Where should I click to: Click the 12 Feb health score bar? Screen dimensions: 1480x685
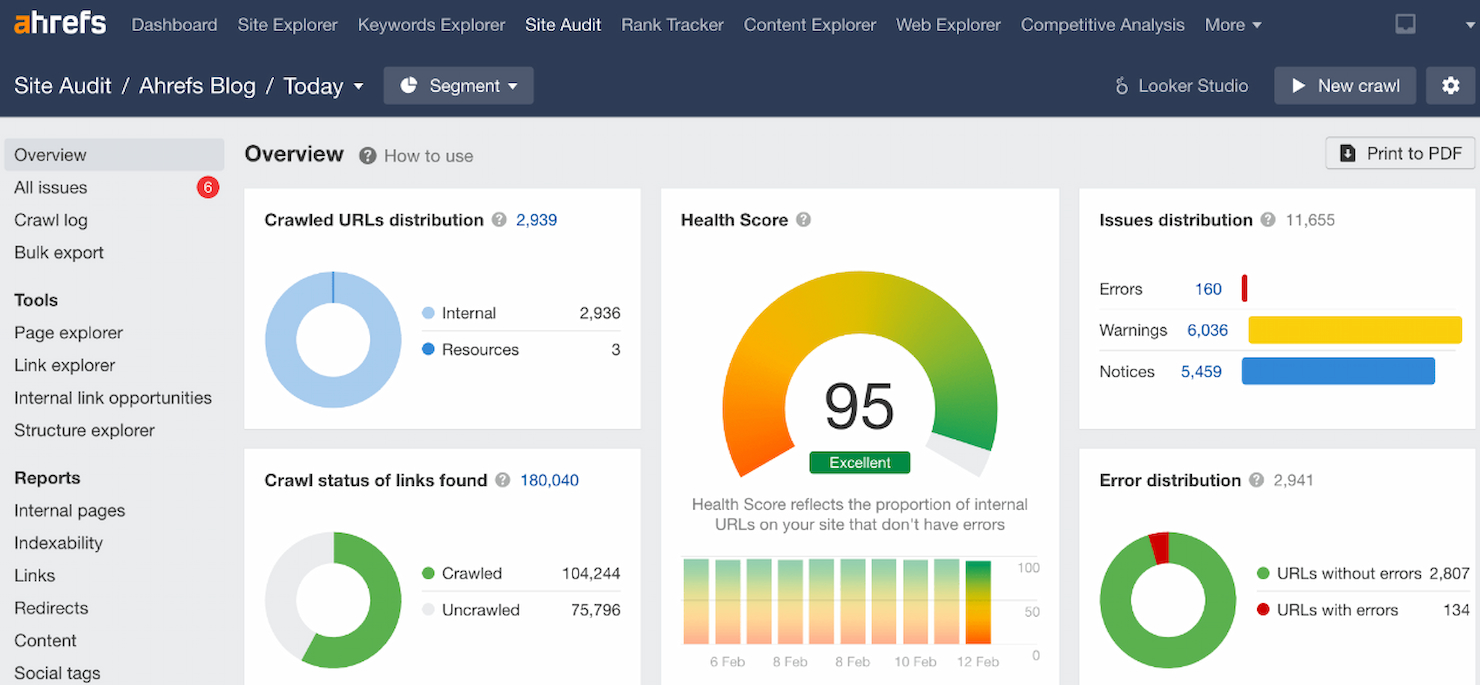[978, 602]
